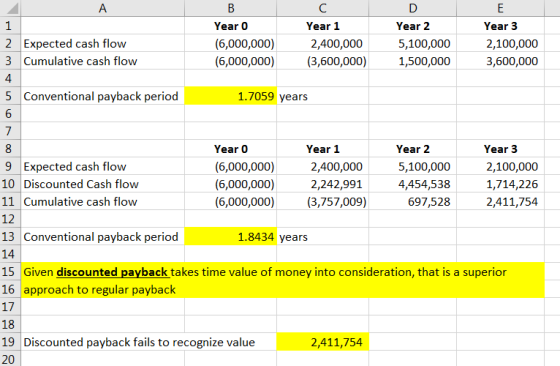Select row 1 header
The image size is (560, 366).
(x=10, y=26)
